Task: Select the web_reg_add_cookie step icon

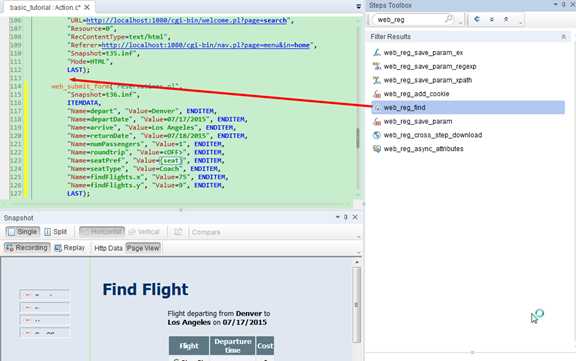Action: pos(377,94)
